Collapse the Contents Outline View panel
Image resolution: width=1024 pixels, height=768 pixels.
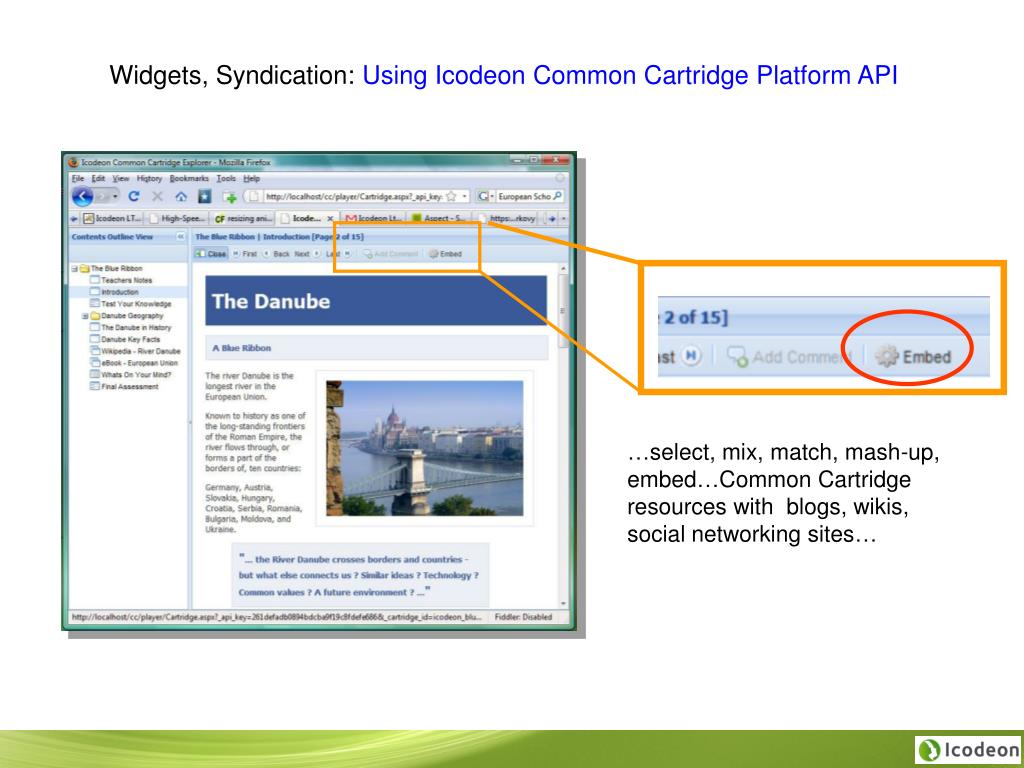tap(181, 236)
